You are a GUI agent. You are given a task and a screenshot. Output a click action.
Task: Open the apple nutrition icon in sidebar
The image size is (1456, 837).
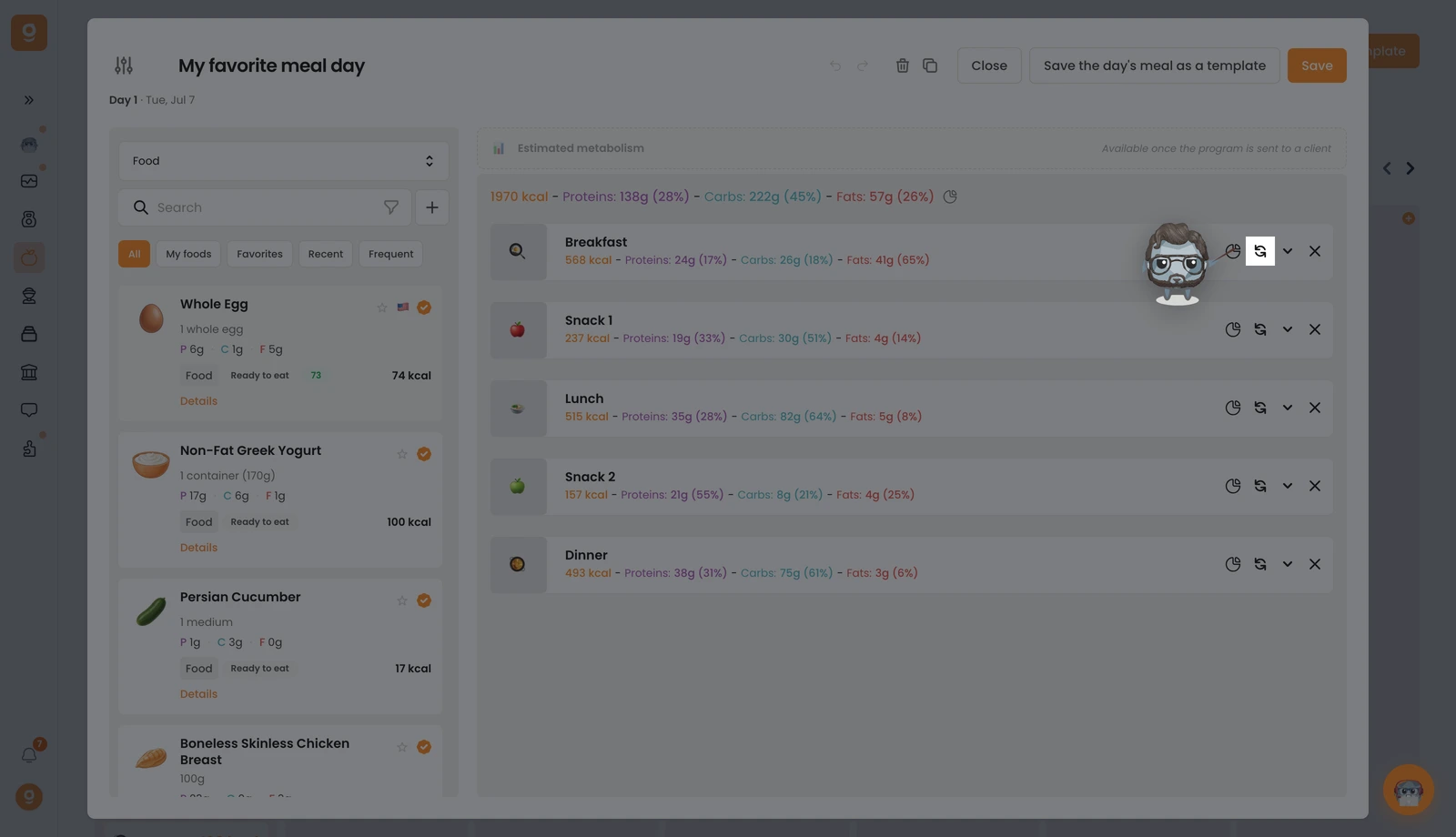point(29,257)
